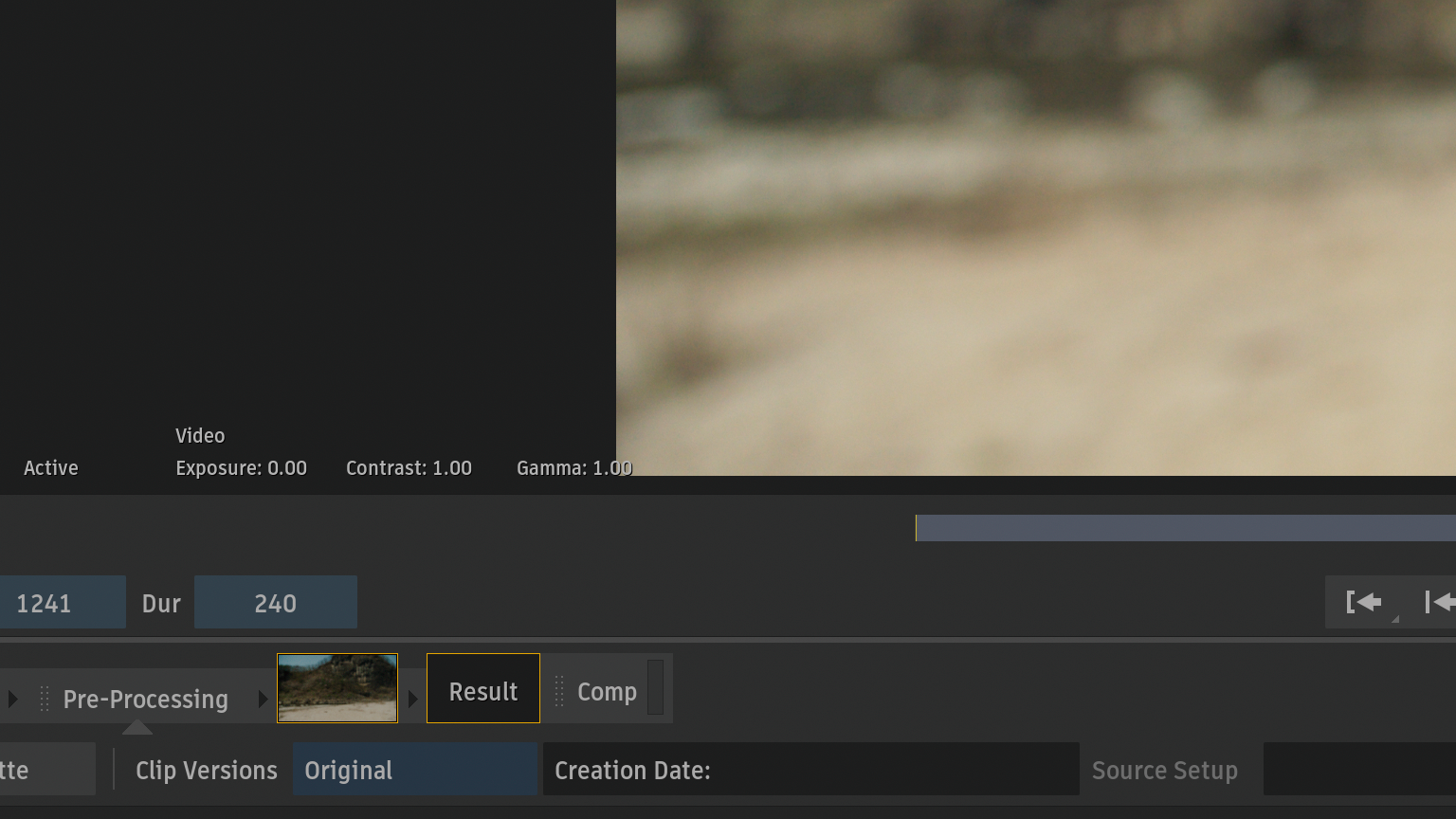Click the Active status label
The height and width of the screenshot is (819, 1456).
[x=51, y=468]
